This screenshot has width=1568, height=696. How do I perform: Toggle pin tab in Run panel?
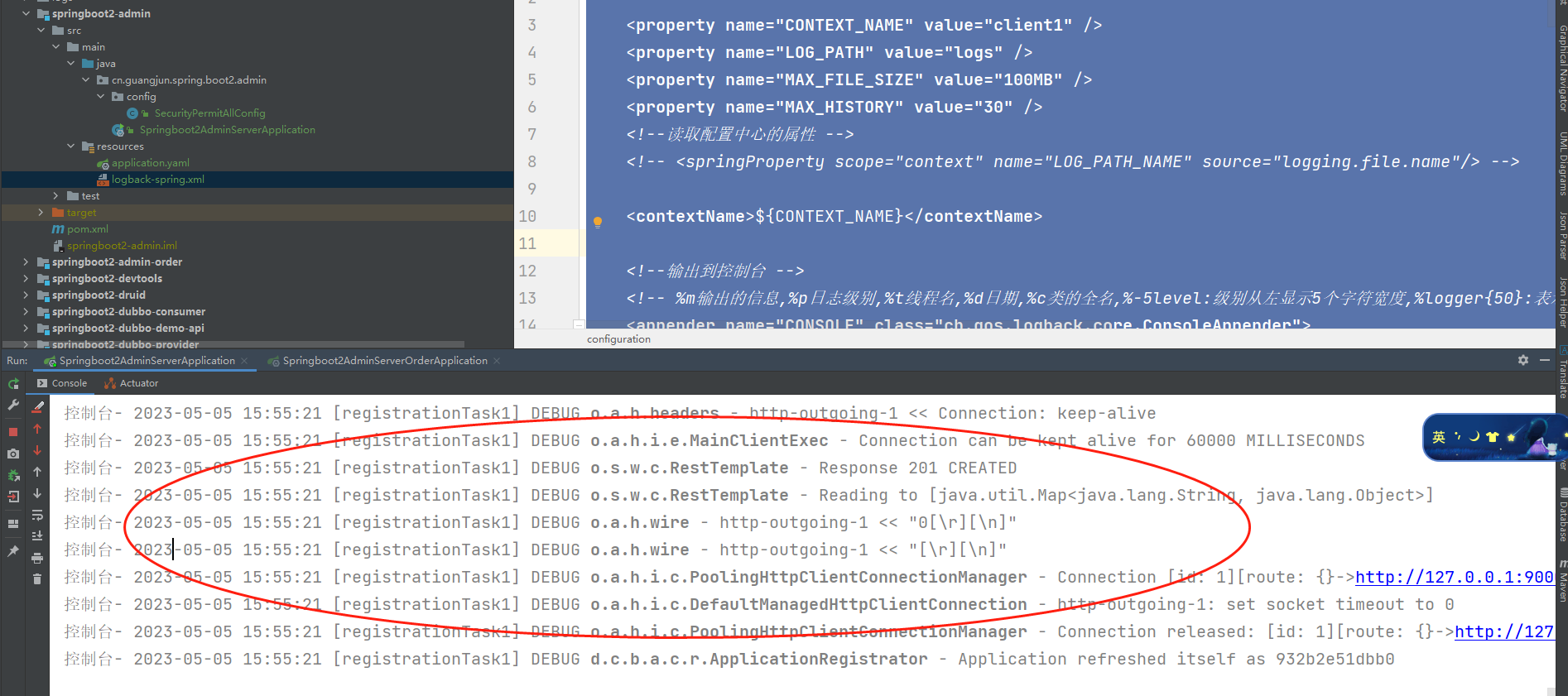[13, 551]
